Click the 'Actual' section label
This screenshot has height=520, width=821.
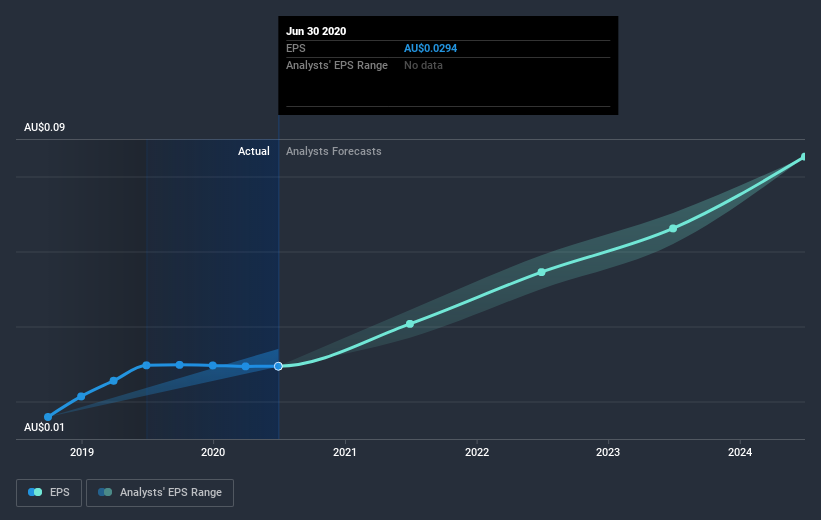pos(254,151)
